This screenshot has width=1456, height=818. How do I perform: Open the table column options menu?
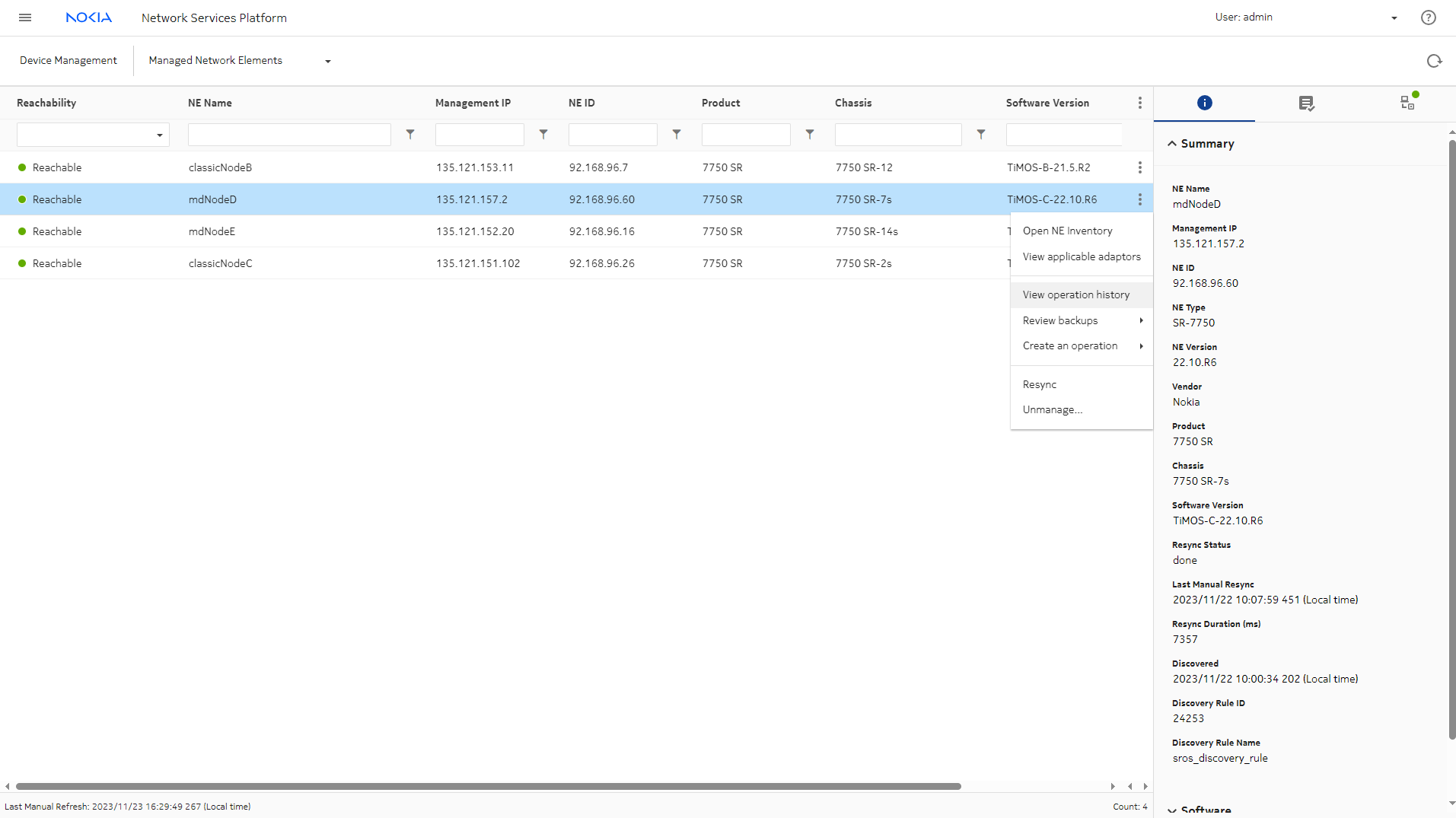pyautogui.click(x=1139, y=103)
